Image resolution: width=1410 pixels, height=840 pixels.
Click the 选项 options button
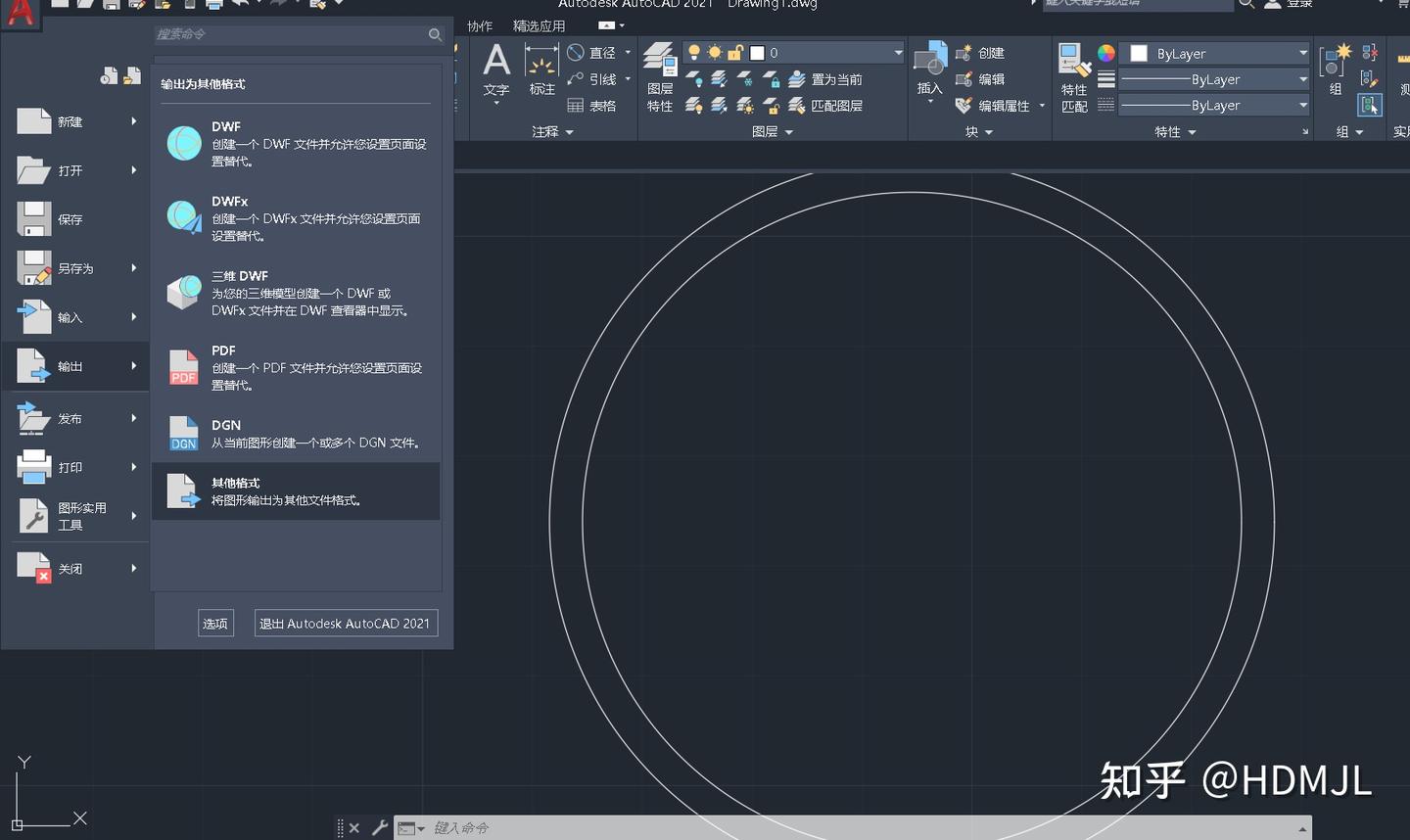[x=215, y=624]
